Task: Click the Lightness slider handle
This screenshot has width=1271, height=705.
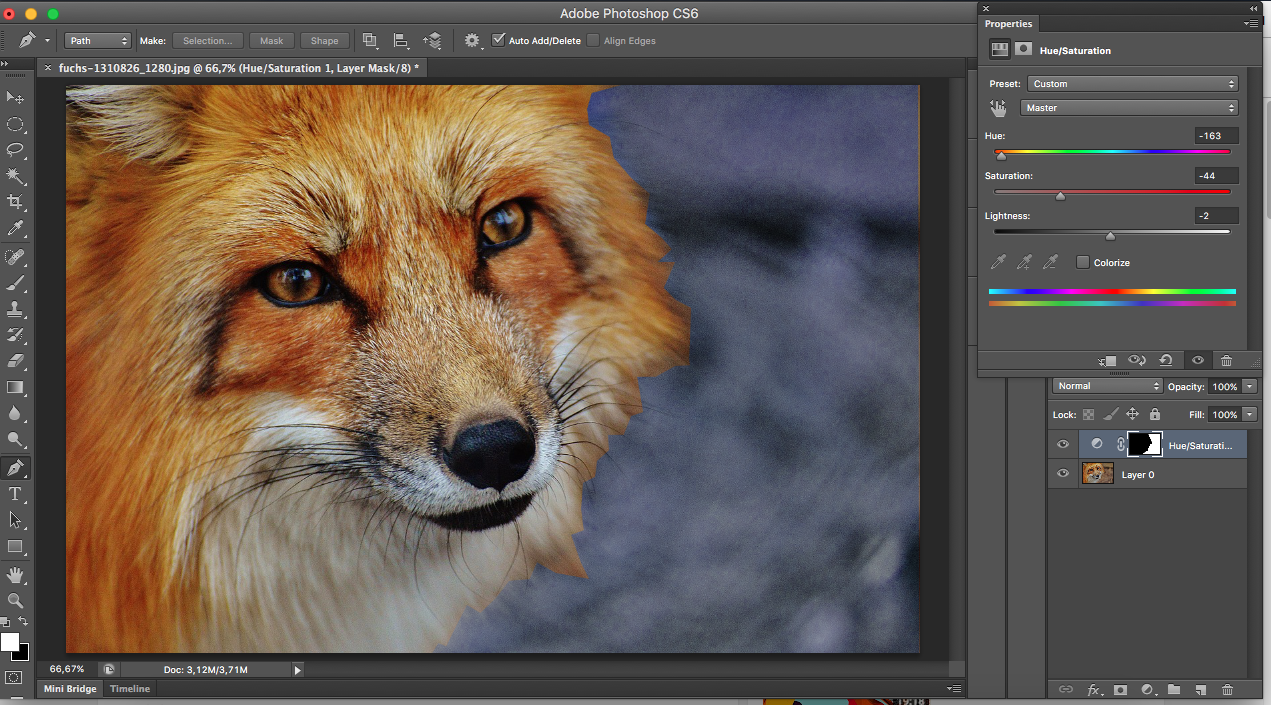Action: tap(1110, 236)
